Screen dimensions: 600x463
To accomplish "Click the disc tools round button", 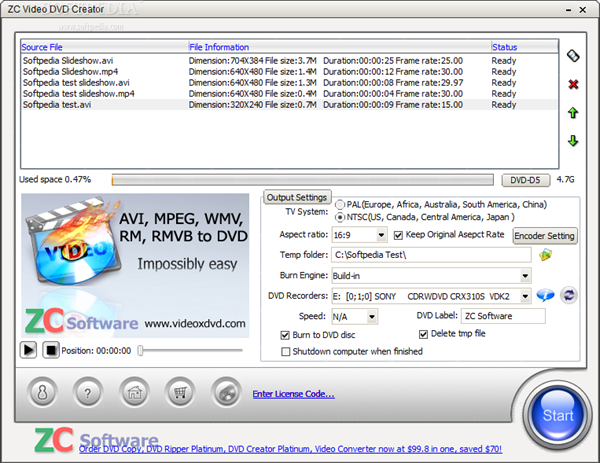I will pos(226,393).
